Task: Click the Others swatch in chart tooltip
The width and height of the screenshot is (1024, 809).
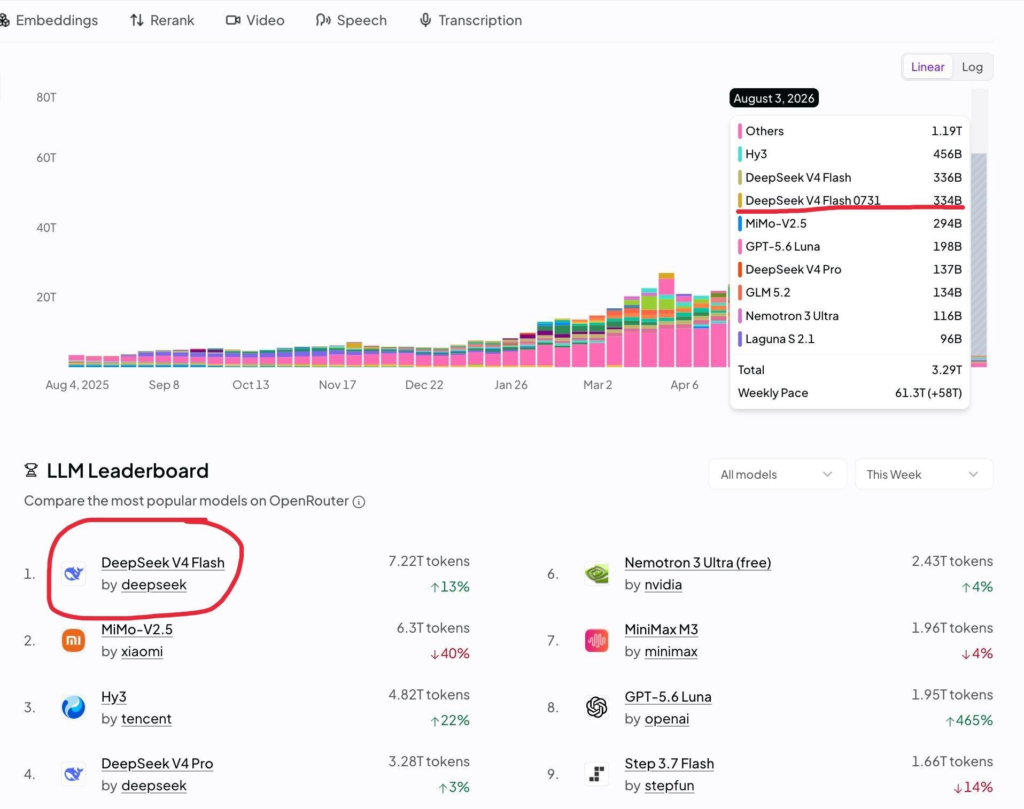Action: 739,131
